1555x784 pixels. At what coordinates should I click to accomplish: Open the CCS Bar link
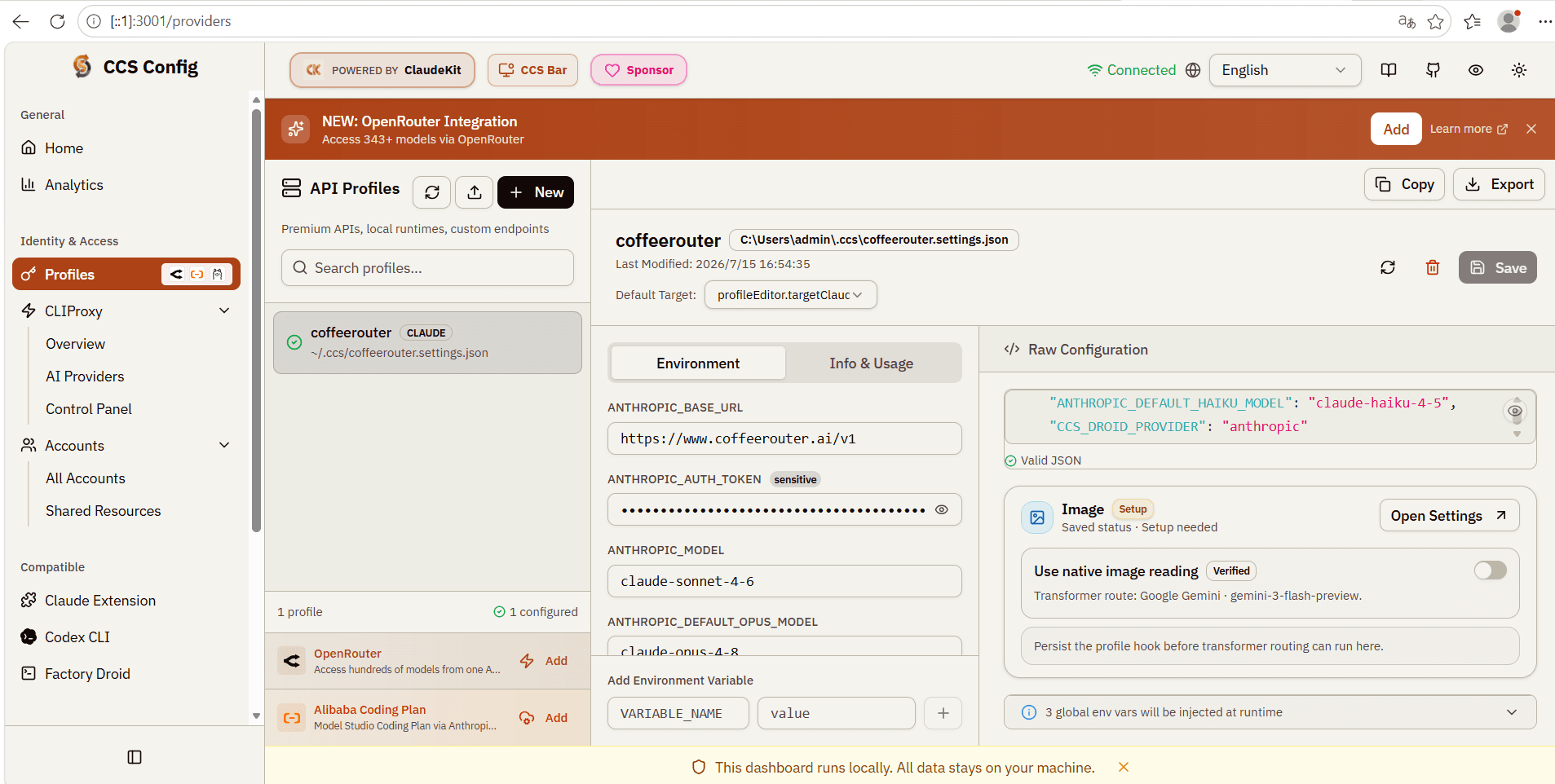pyautogui.click(x=533, y=70)
